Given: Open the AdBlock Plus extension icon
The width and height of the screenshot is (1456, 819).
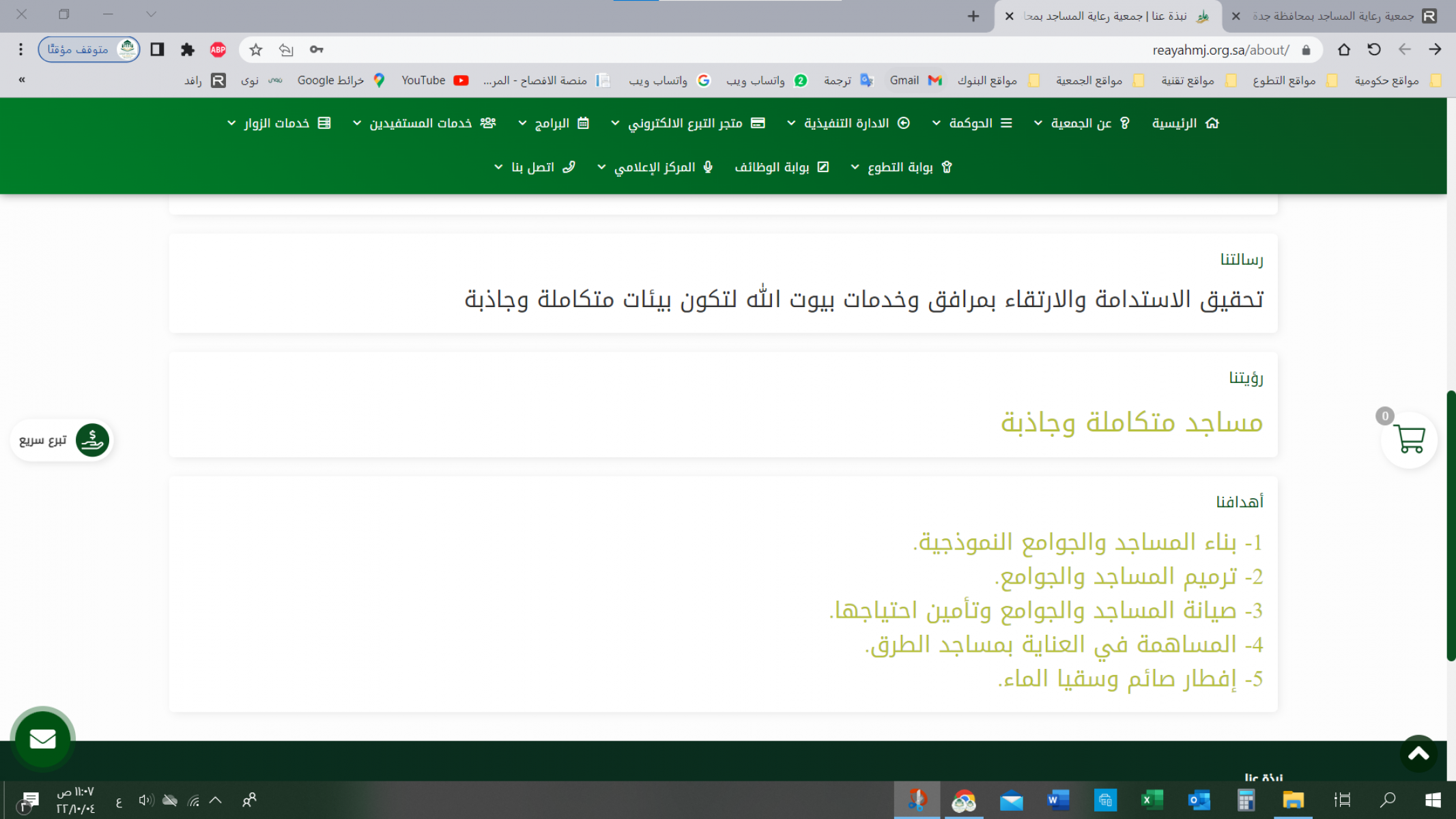Looking at the screenshot, I should [218, 50].
